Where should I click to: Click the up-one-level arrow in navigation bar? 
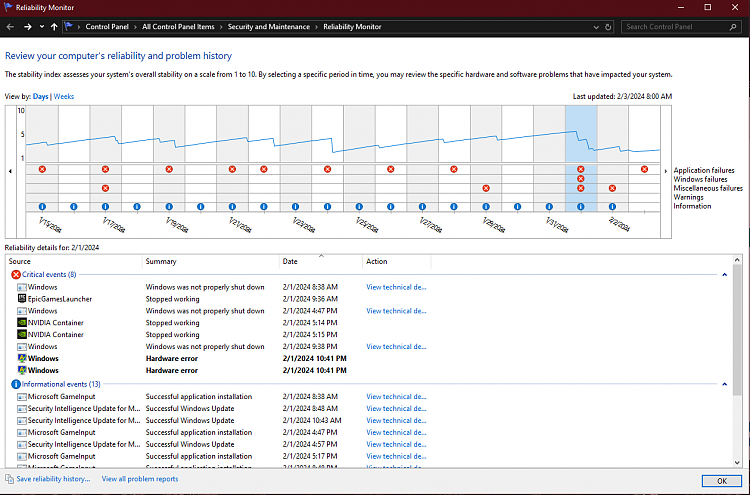click(x=54, y=27)
